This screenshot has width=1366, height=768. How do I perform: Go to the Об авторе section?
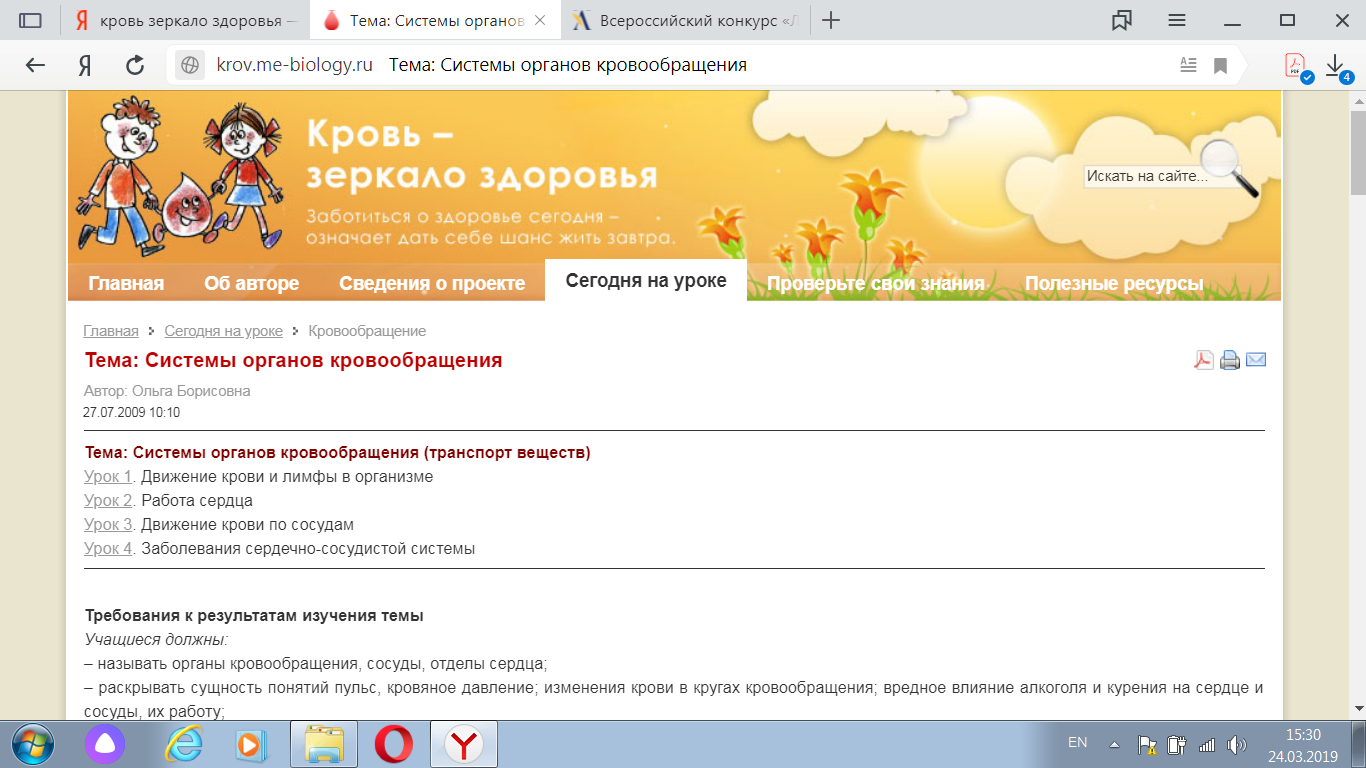(252, 283)
